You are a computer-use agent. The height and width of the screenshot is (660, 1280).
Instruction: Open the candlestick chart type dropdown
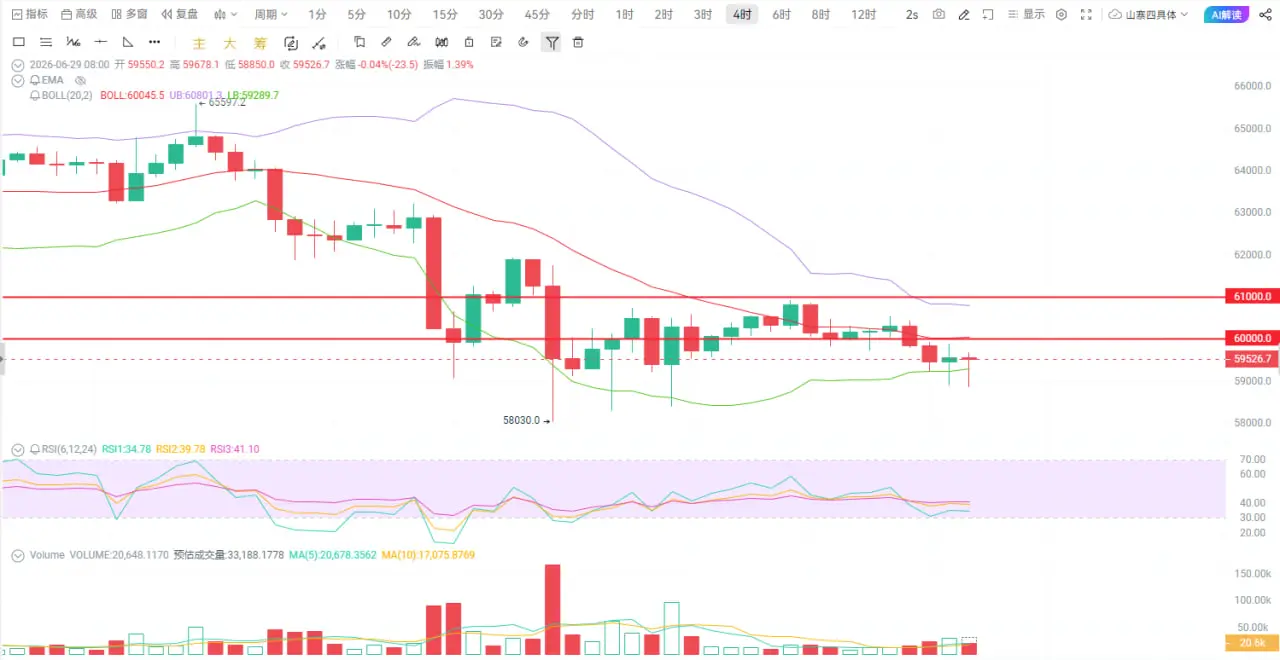coord(225,14)
